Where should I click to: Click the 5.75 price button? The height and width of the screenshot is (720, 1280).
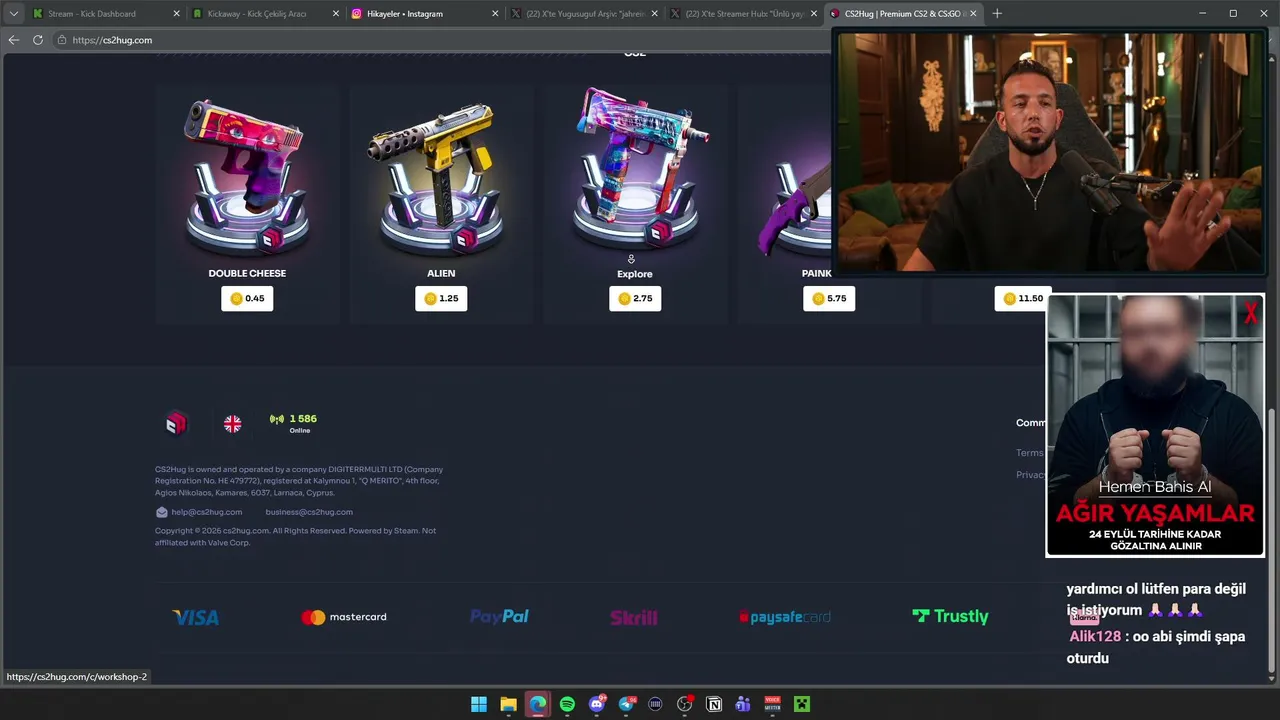click(x=829, y=299)
